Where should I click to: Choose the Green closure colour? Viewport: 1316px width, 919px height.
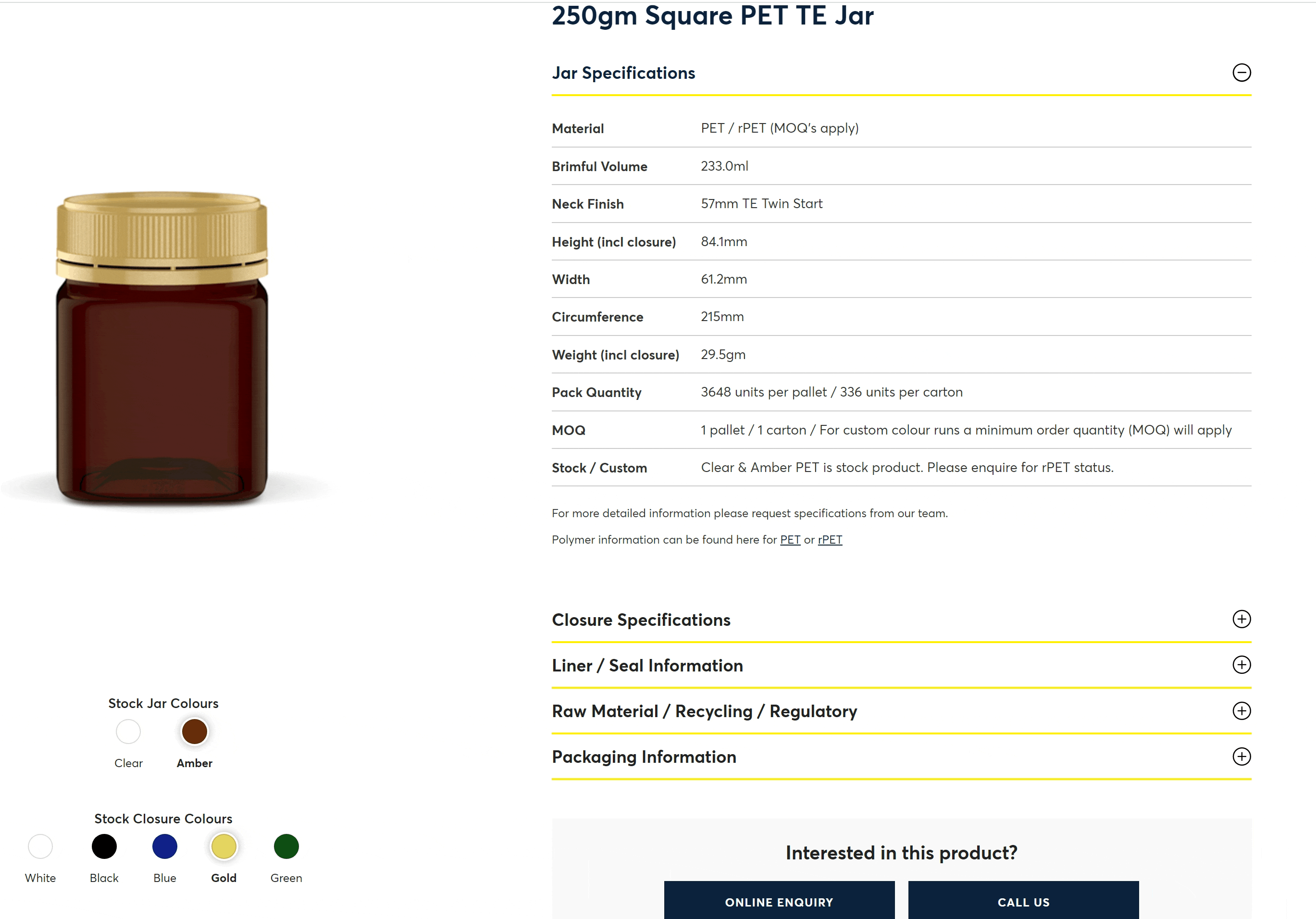tap(286, 847)
